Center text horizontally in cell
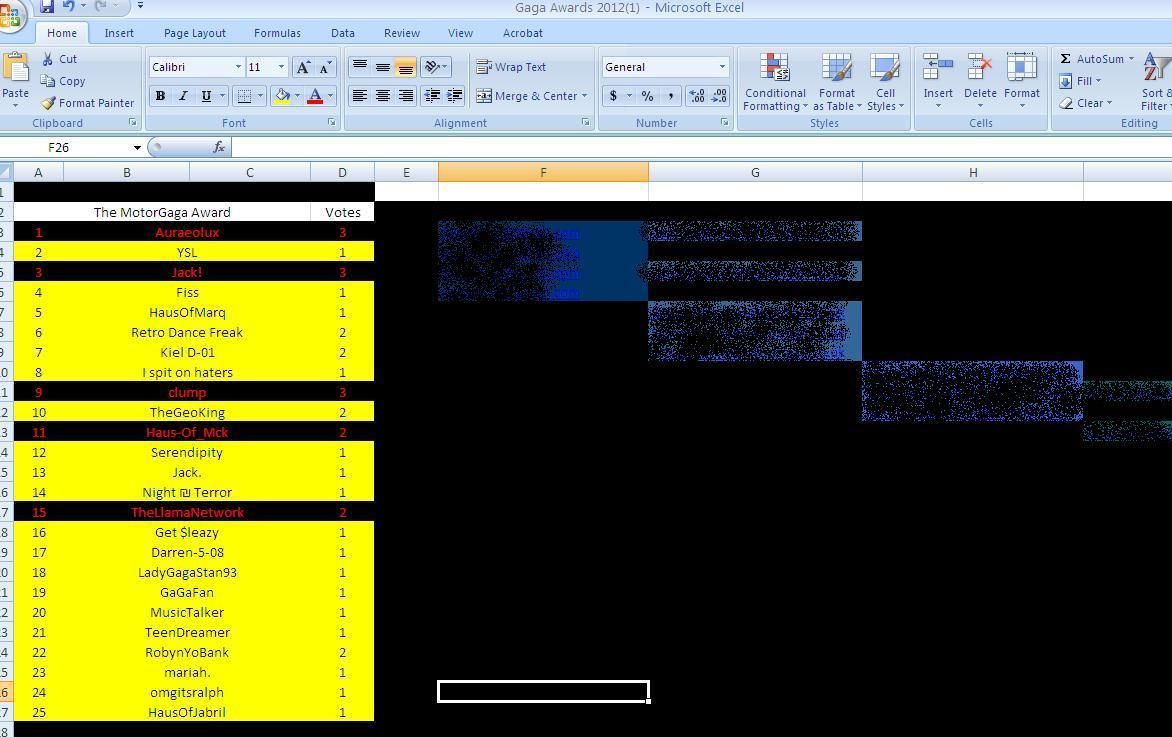Viewport: 1172px width, 737px height. (x=382, y=96)
